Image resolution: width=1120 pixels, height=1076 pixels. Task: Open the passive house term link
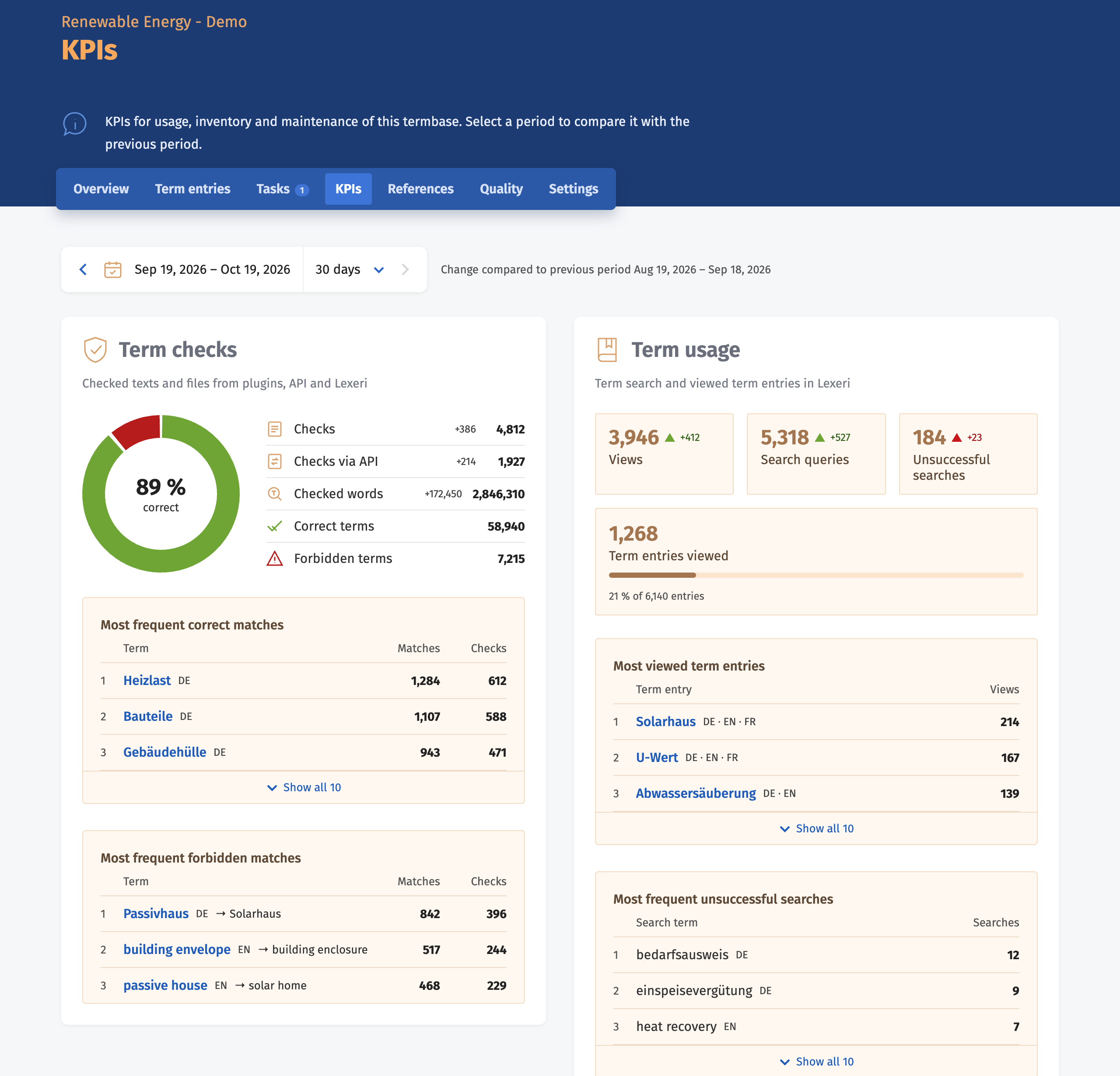pos(165,986)
